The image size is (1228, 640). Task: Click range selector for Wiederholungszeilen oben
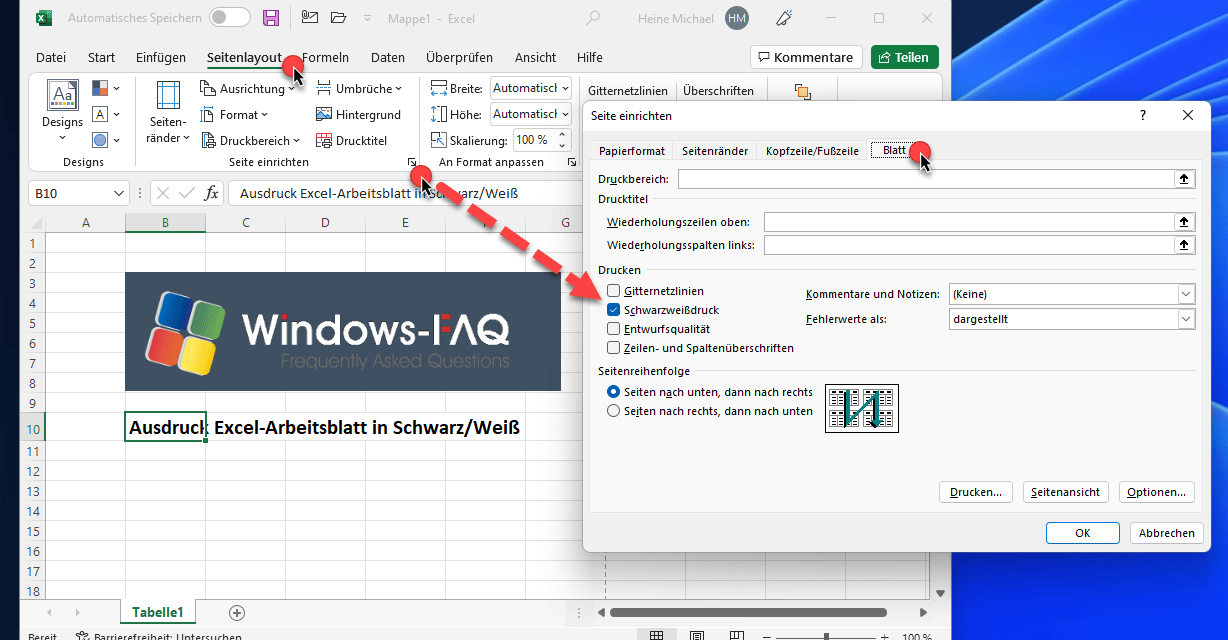tap(1185, 222)
